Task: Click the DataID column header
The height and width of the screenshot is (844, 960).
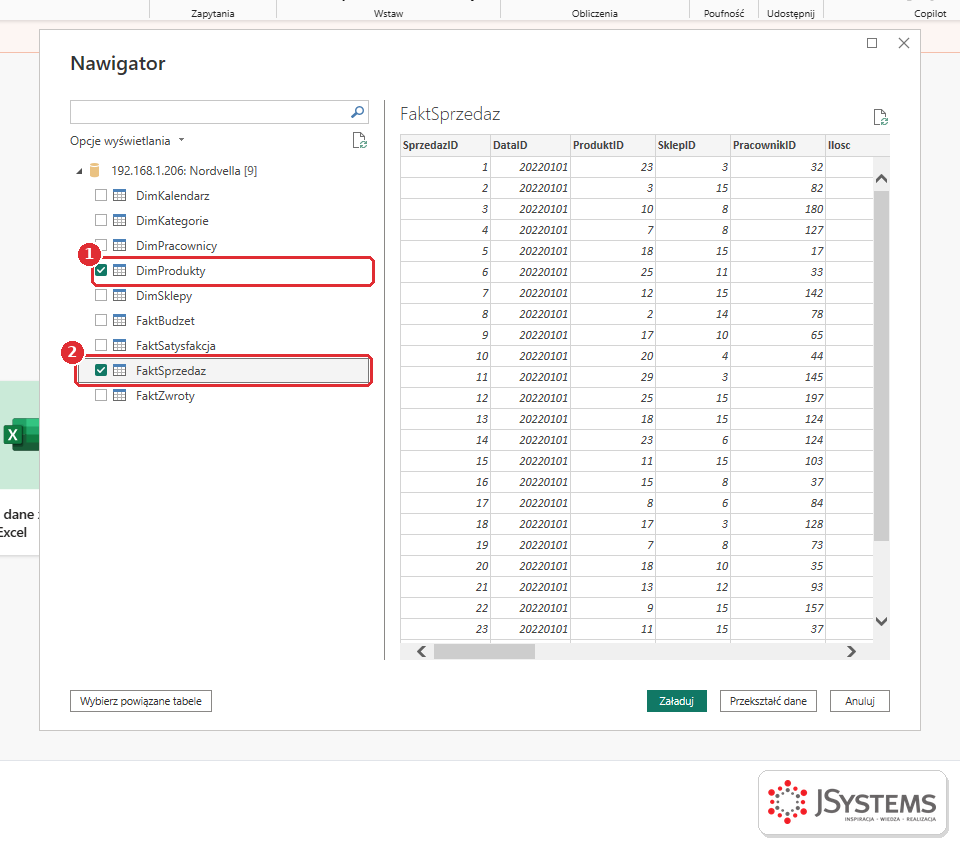Action: click(x=530, y=145)
